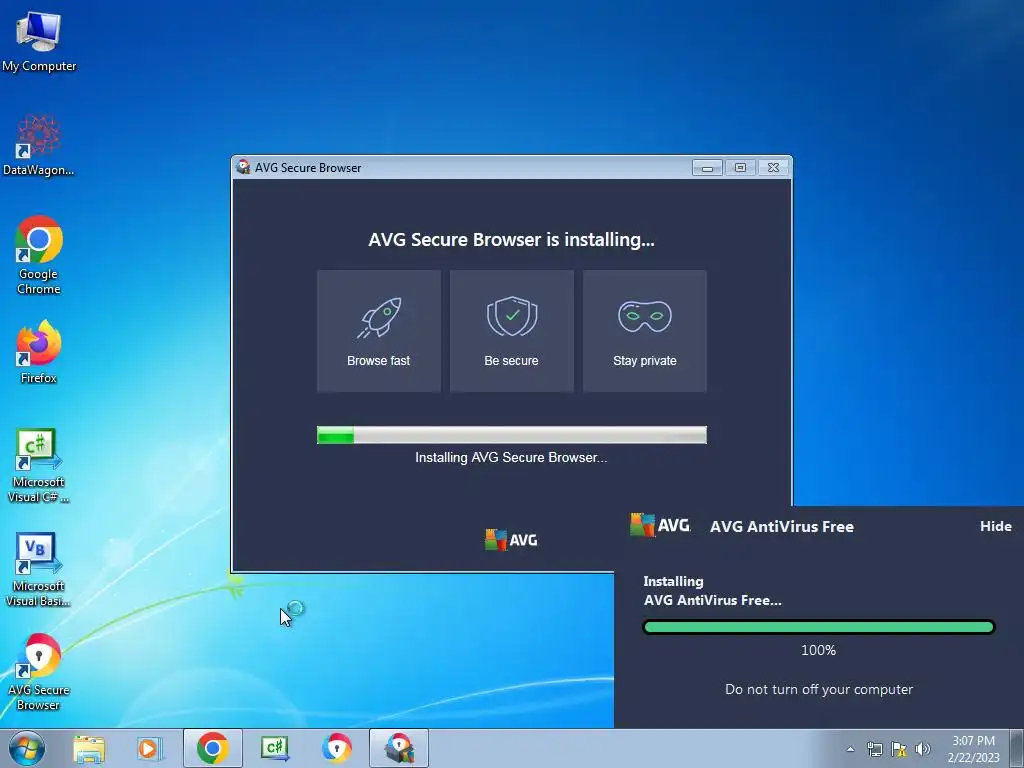The height and width of the screenshot is (768, 1024).
Task: Show hidden system tray icons arrow
Action: [850, 749]
